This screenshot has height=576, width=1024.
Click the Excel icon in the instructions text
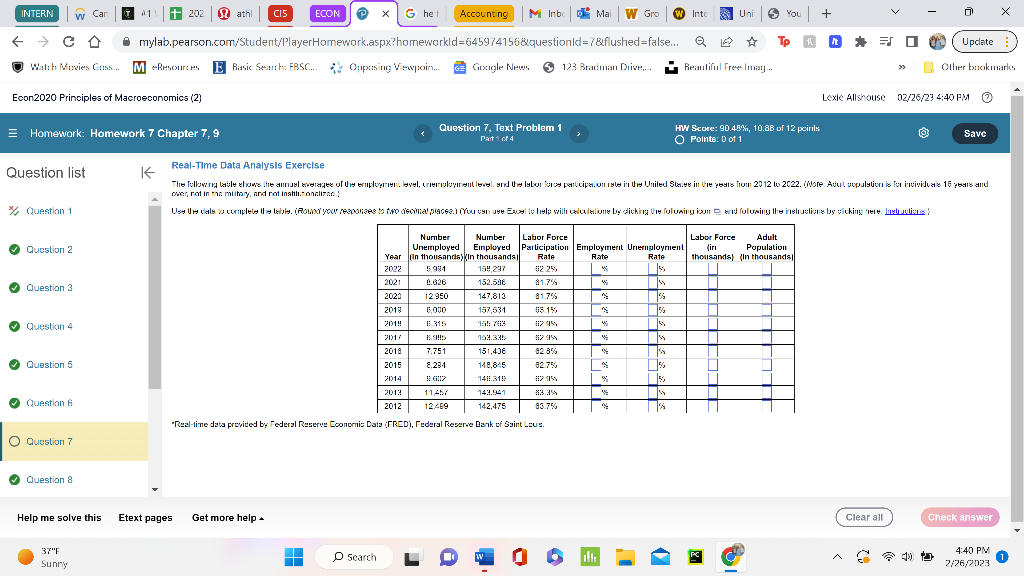[716, 210]
